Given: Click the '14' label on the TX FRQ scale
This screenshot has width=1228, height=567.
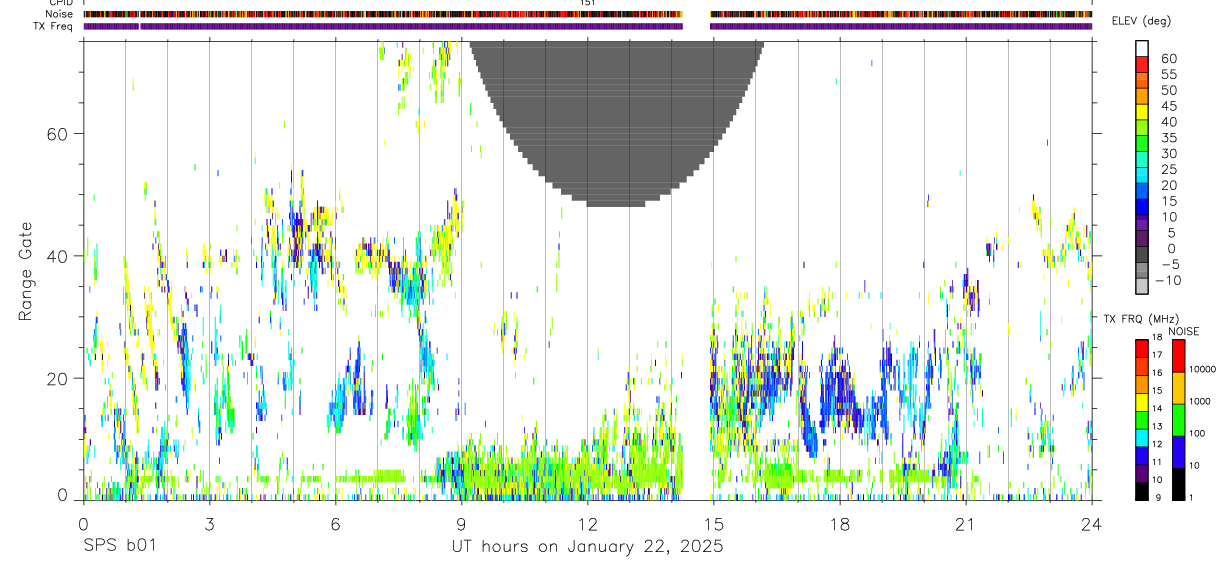Looking at the screenshot, I should click(1158, 410).
